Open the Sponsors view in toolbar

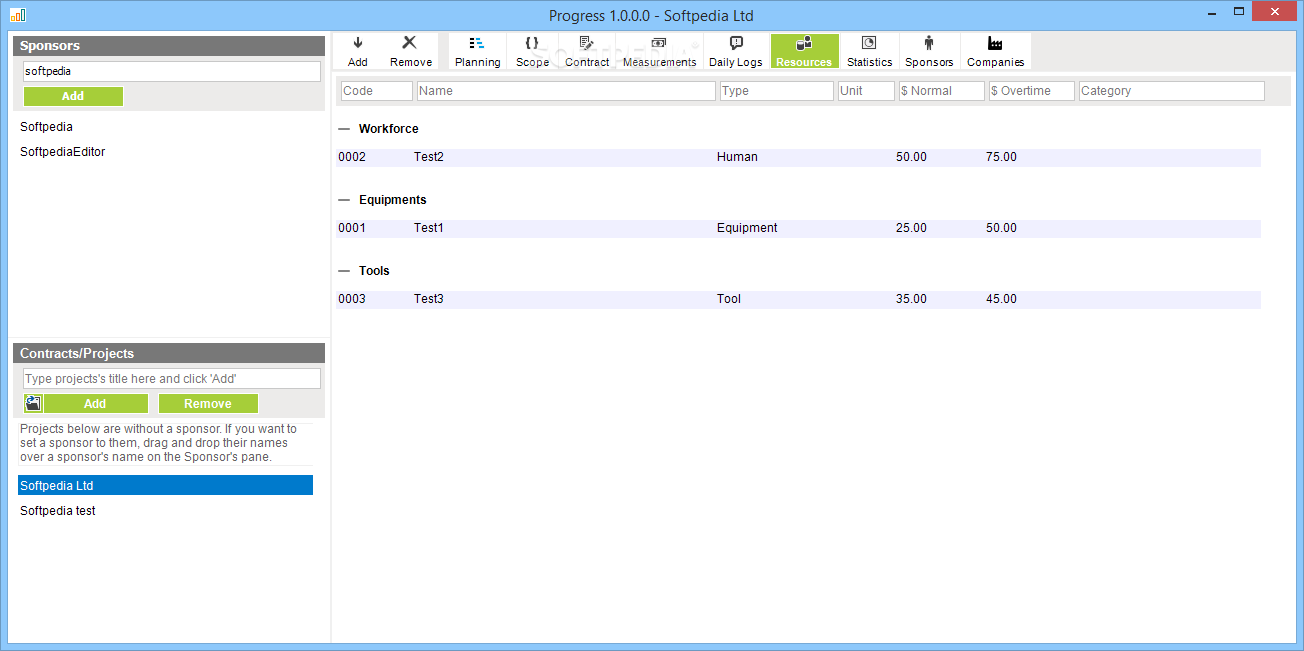[x=929, y=51]
